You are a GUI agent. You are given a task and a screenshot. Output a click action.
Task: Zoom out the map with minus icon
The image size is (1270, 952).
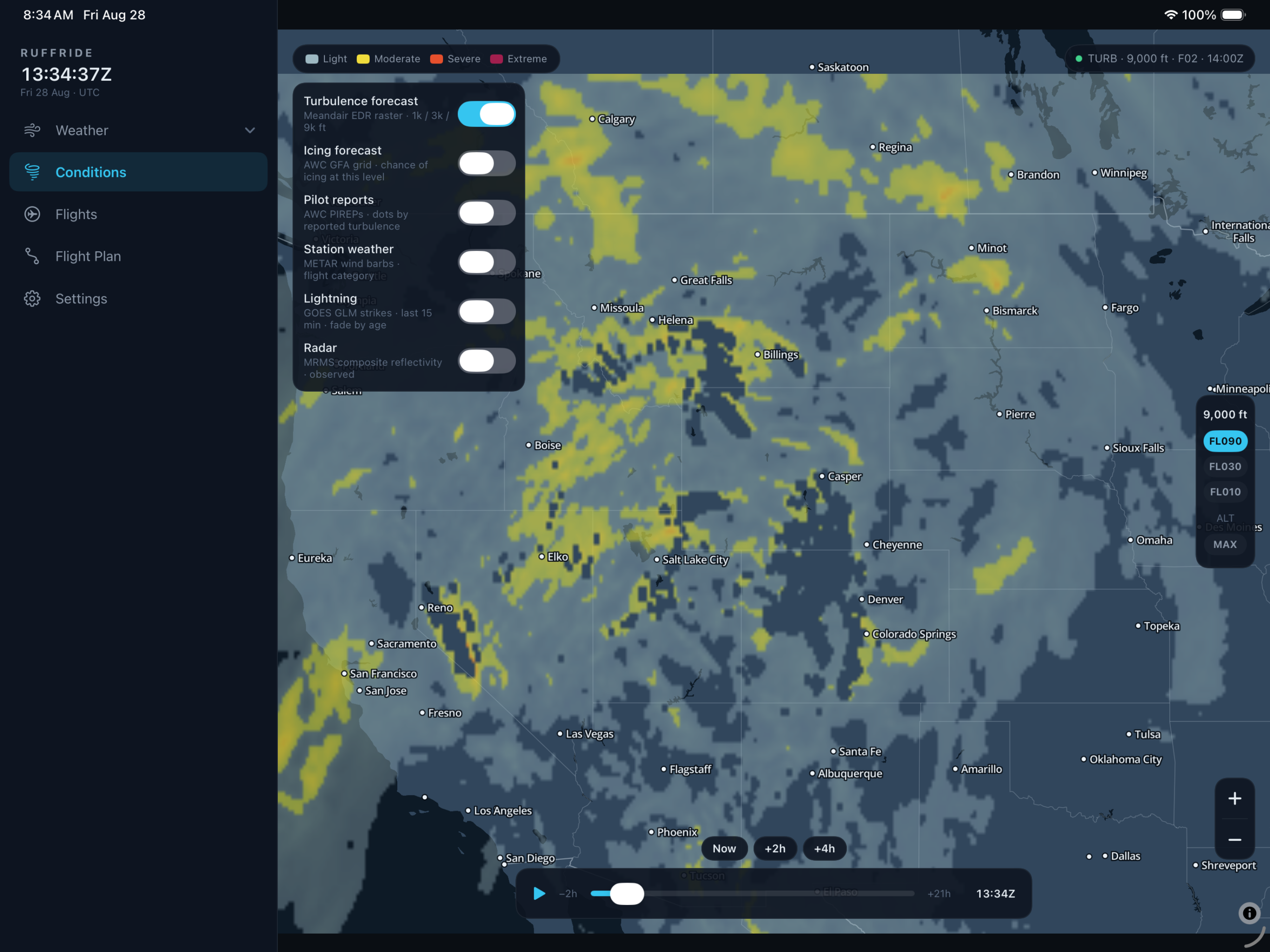tap(1234, 839)
